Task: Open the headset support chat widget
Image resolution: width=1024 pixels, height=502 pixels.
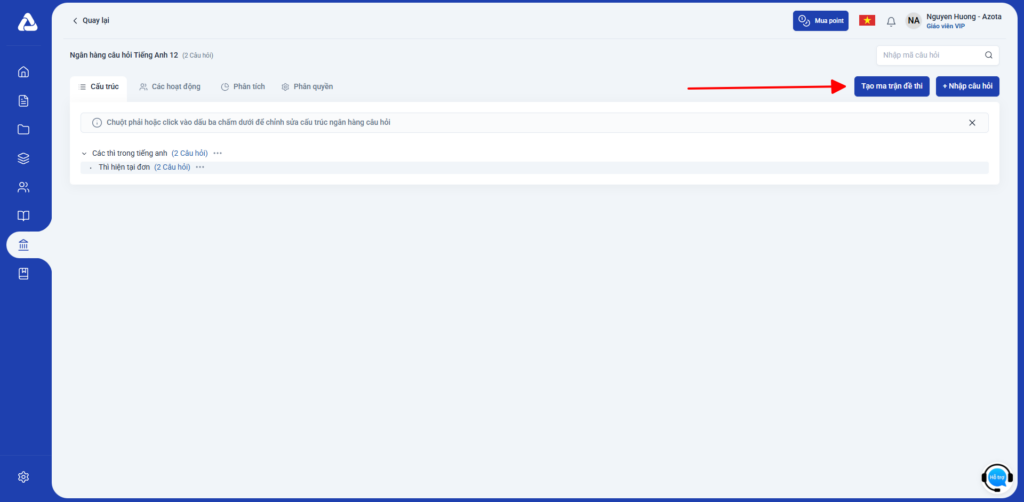Action: pos(997,478)
